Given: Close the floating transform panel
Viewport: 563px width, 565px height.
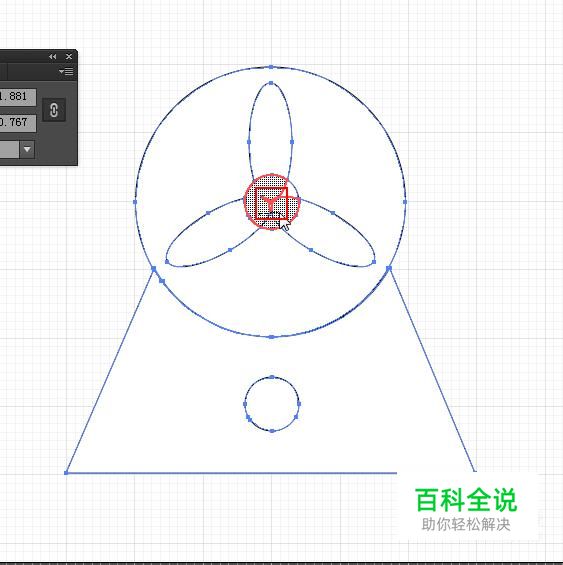Looking at the screenshot, I should 69,57.
